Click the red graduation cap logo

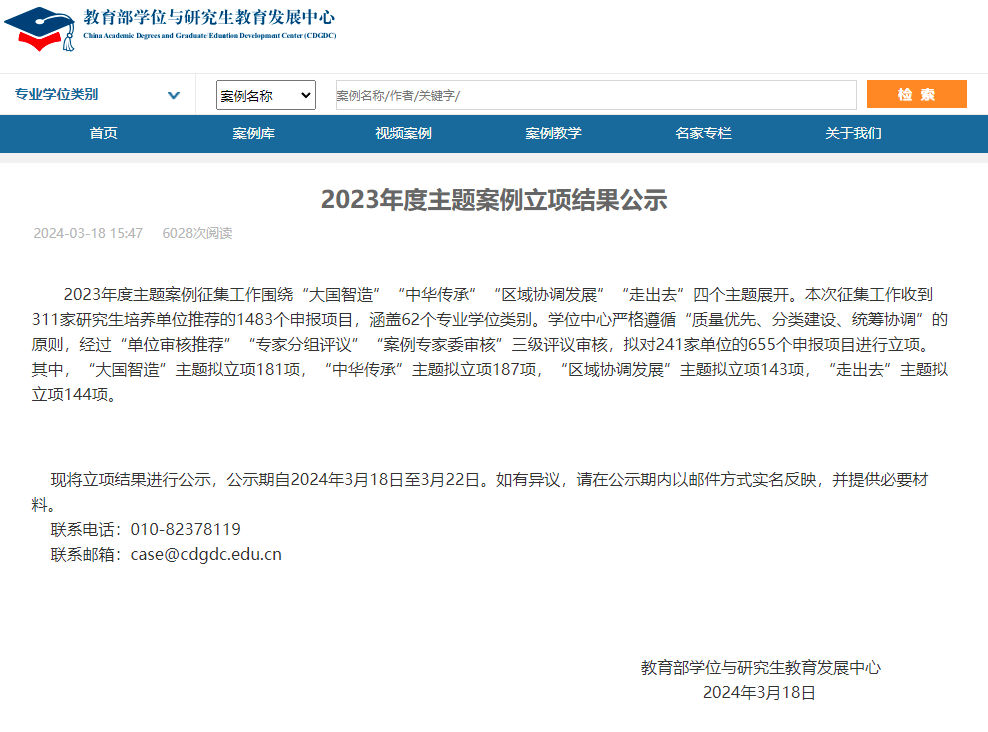click(40, 28)
